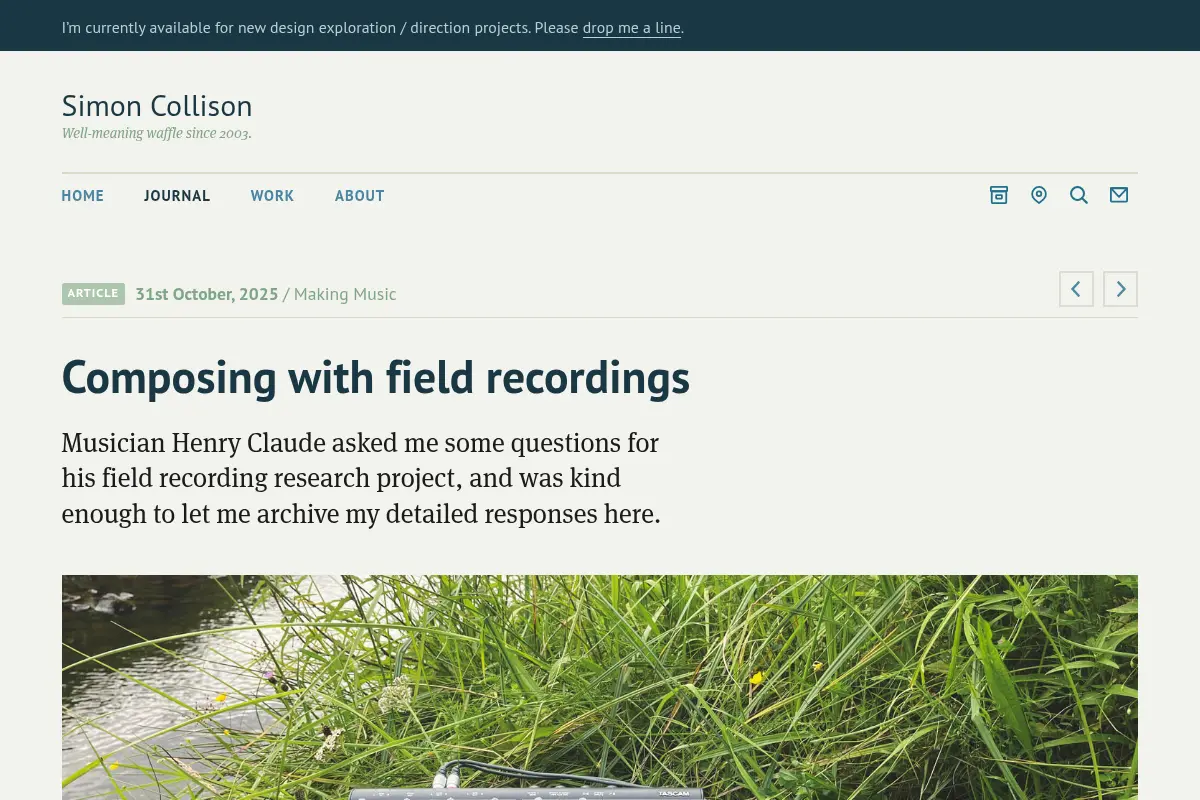Open the archive box icon

[998, 195]
